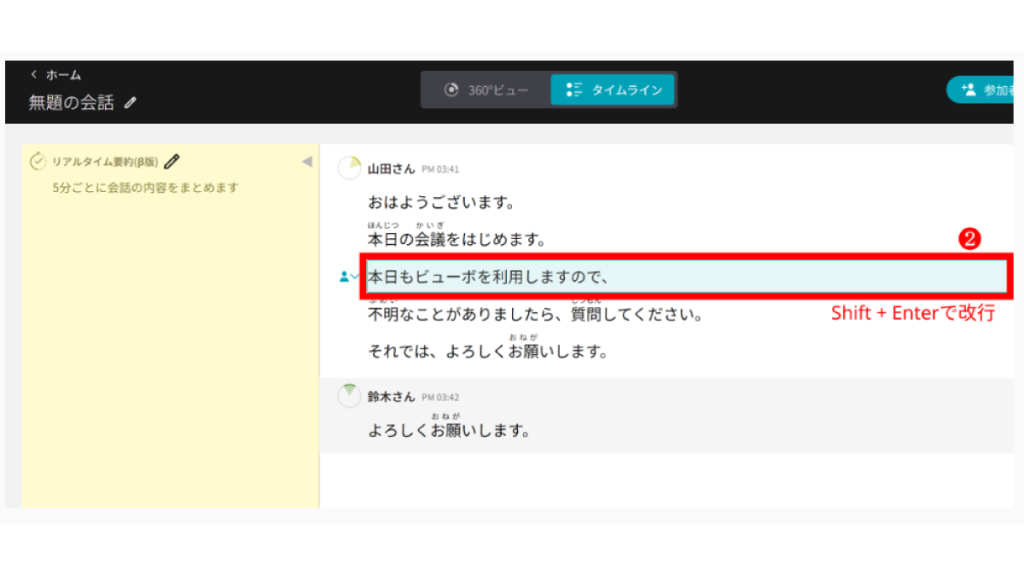This screenshot has width=1024, height=576.
Task: Click the add participant icon at top right
Action: [967, 90]
